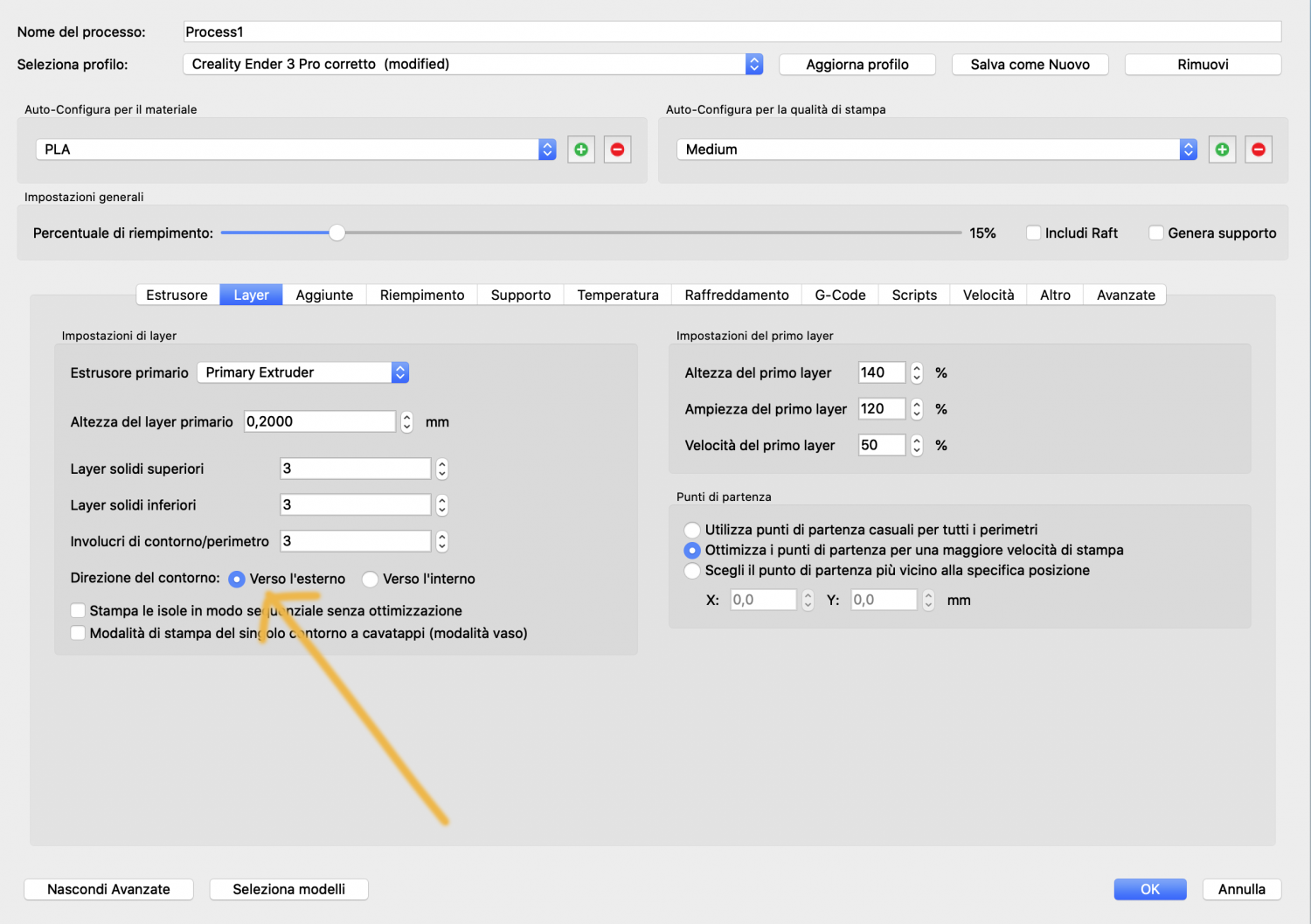This screenshot has height=924, width=1311.
Task: Enable the Genera supporto checkbox
Action: (1156, 233)
